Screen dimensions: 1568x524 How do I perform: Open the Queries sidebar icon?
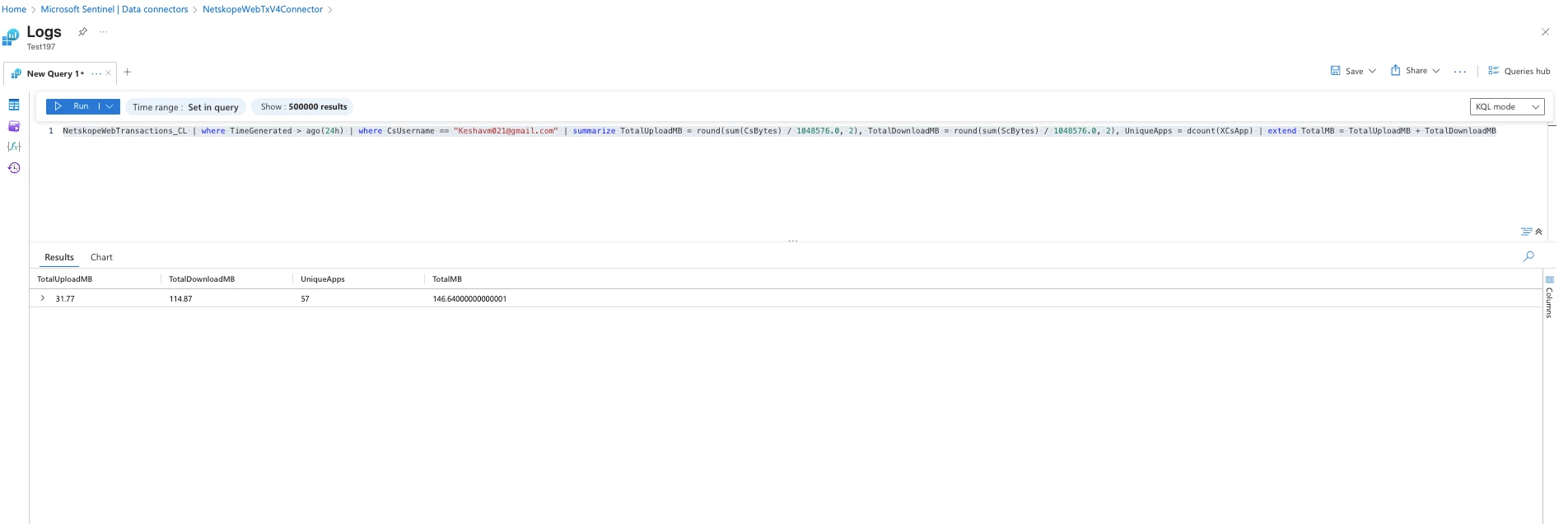pyautogui.click(x=14, y=126)
